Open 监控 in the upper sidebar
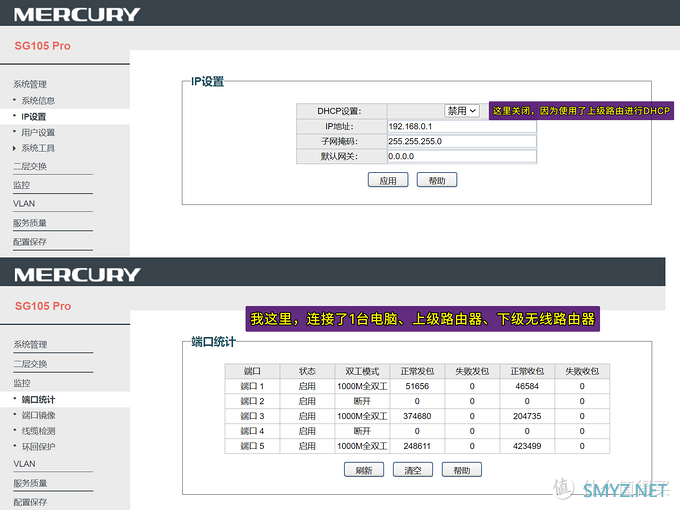 point(21,185)
